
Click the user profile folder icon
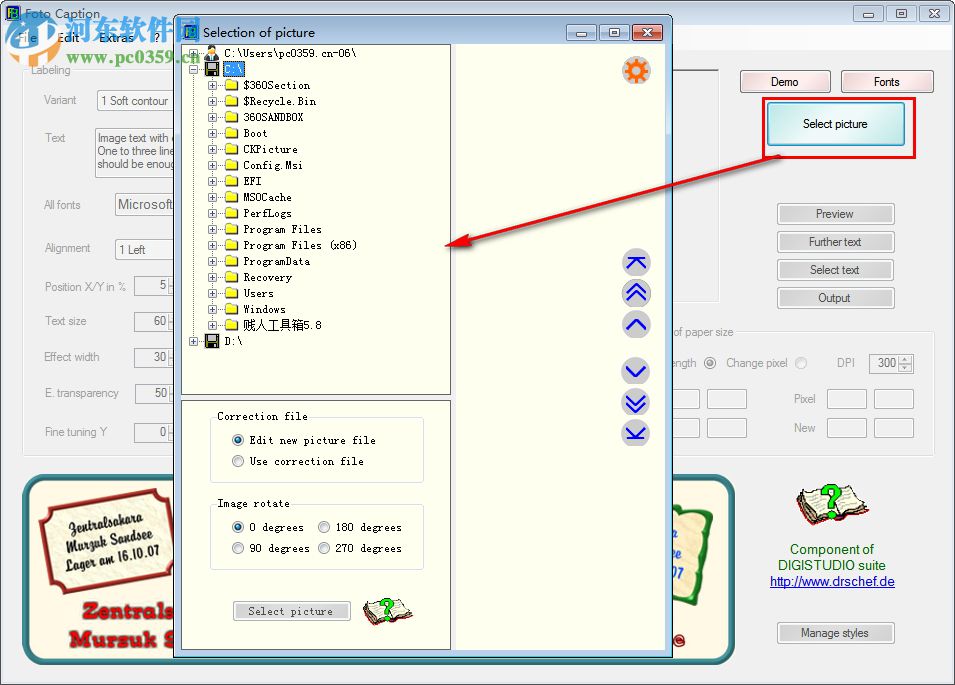[212, 52]
